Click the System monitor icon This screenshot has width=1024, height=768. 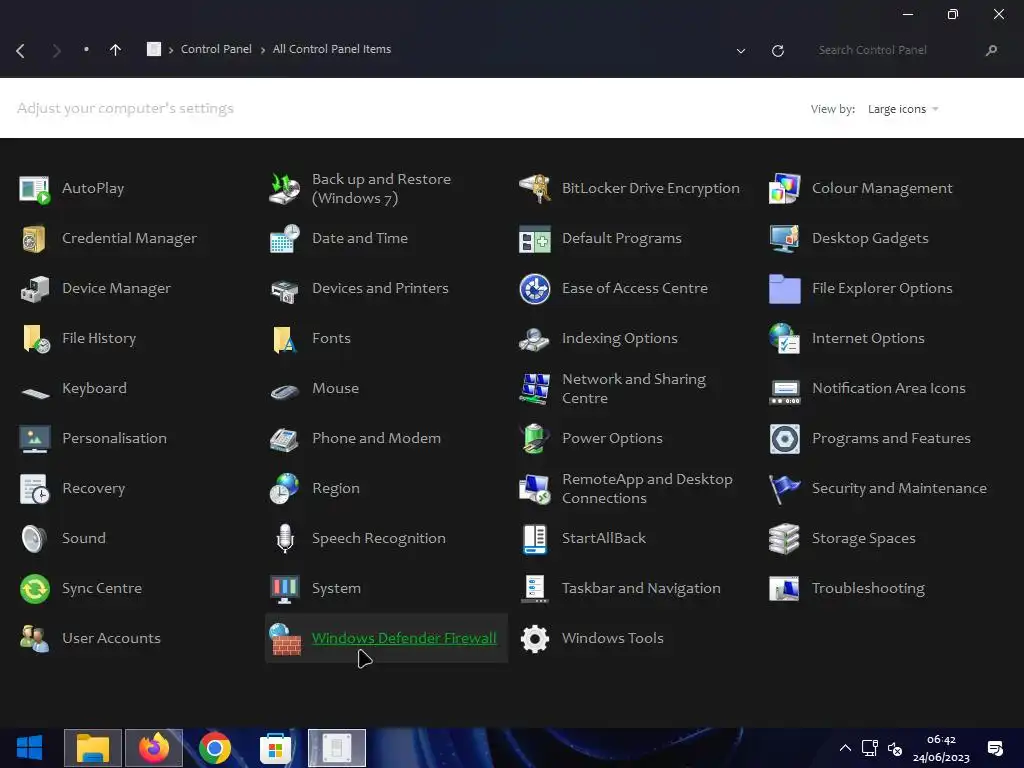coord(285,588)
